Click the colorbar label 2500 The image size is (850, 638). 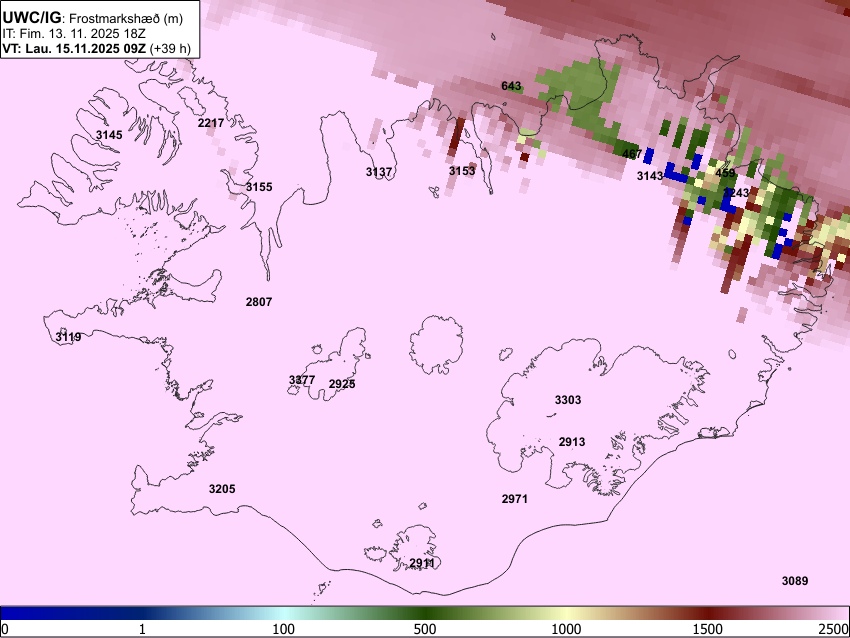coord(835,629)
